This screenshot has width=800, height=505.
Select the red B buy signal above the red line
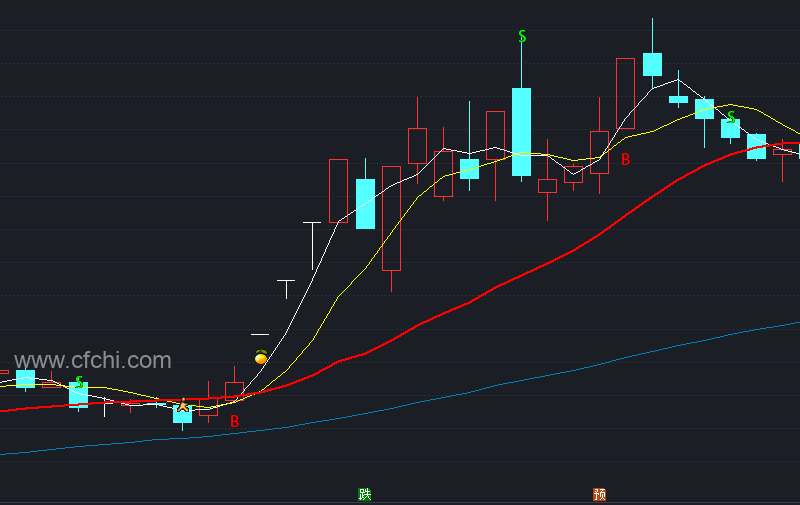(626, 159)
